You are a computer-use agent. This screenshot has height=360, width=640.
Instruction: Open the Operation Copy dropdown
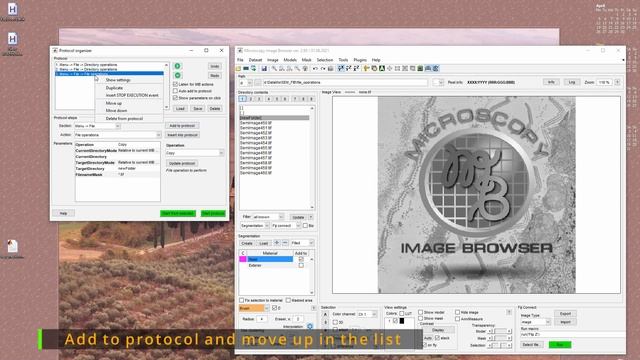pyautogui.click(x=195, y=153)
